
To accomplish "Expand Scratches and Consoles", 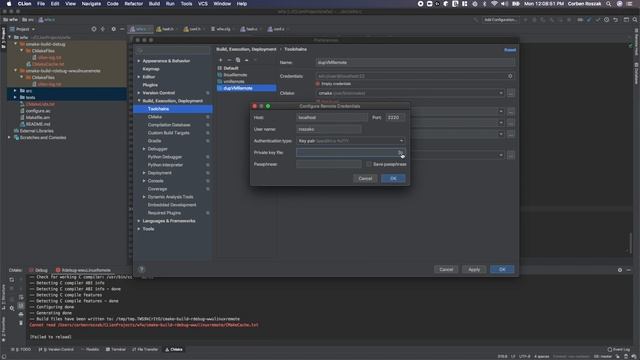I will (x=9, y=138).
